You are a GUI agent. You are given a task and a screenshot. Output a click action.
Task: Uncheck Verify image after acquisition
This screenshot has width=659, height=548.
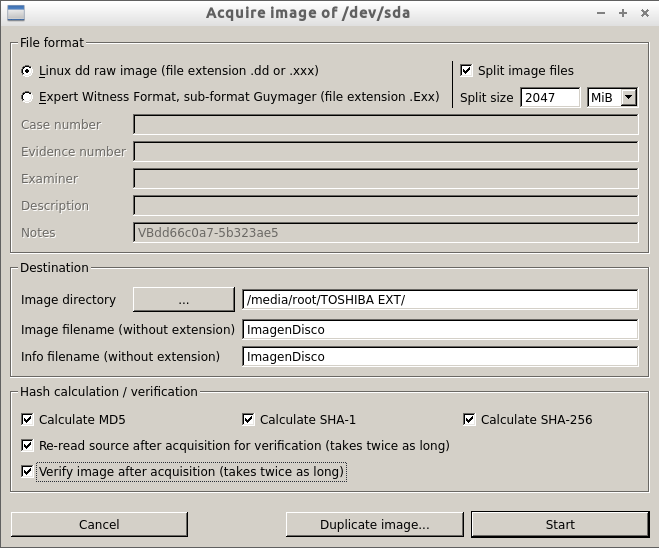[28, 471]
